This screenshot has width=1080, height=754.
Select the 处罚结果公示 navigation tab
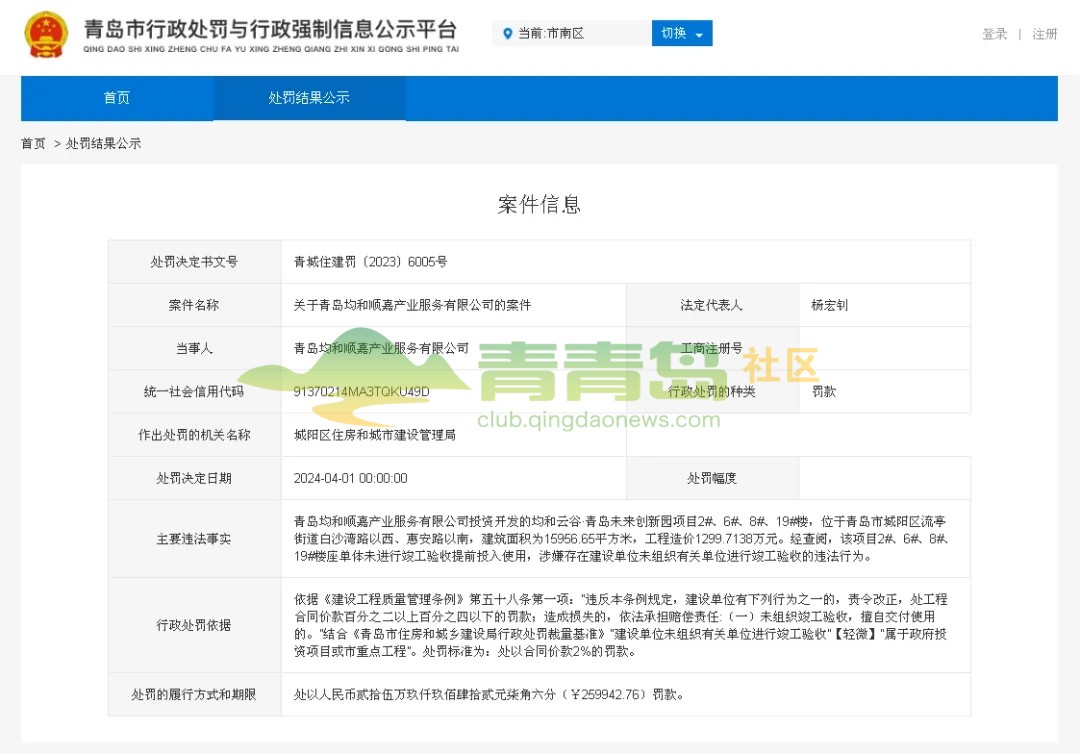click(309, 98)
